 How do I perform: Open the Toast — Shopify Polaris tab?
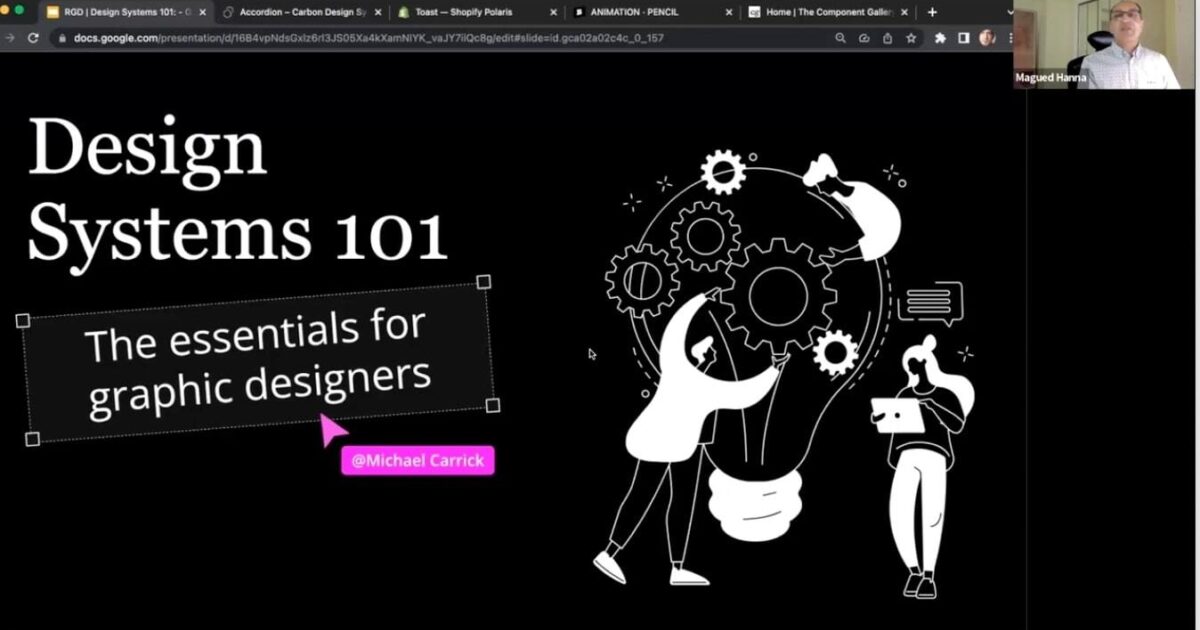pyautogui.click(x=477, y=12)
